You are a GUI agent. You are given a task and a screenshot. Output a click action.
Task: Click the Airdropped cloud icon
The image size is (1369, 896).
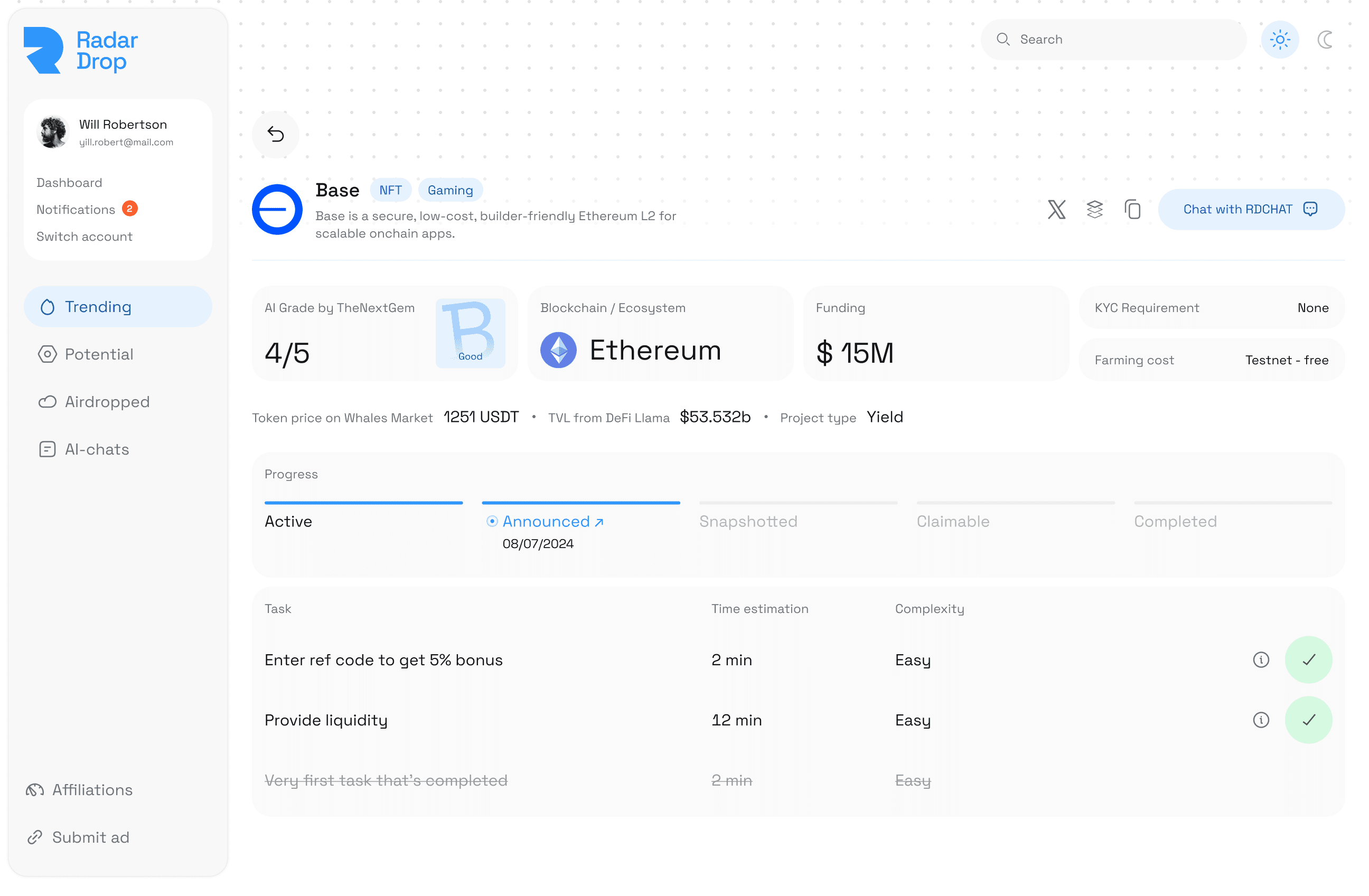pos(47,402)
